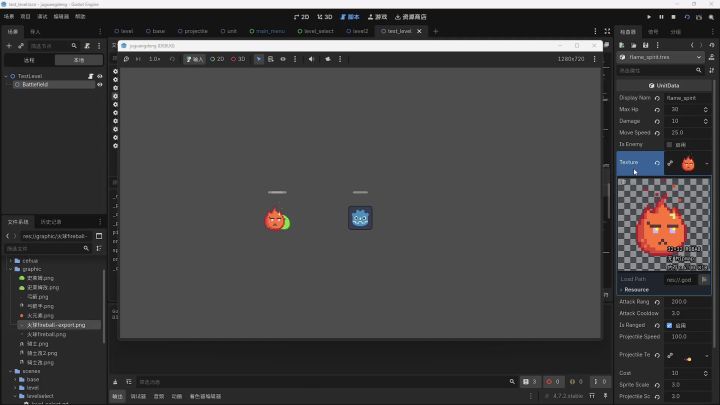Screen dimensions: 720x405
Task: Expand the Resource section under texture
Action: click(x=636, y=290)
